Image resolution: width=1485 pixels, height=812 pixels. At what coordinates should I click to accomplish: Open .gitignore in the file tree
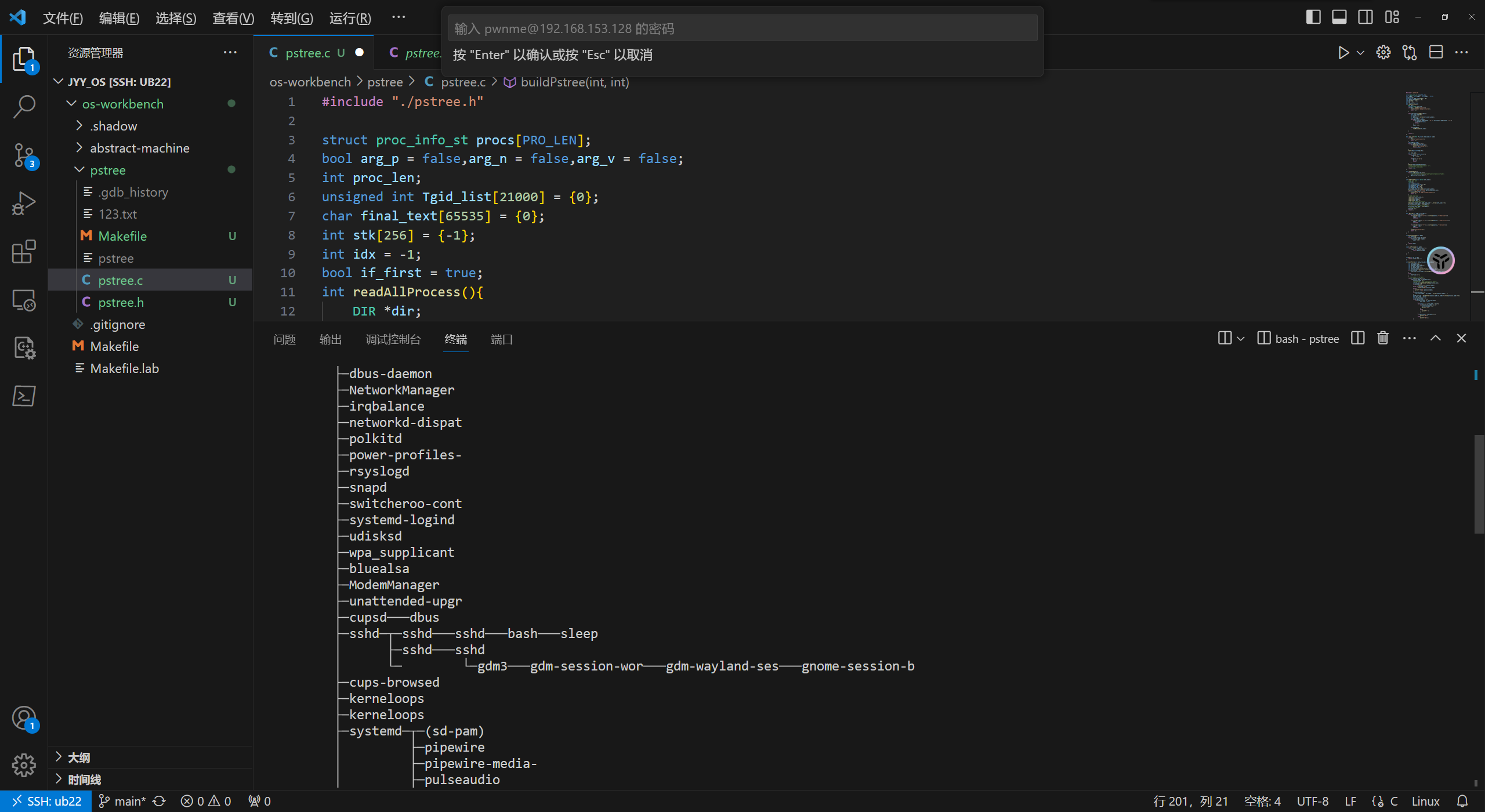pos(150,324)
